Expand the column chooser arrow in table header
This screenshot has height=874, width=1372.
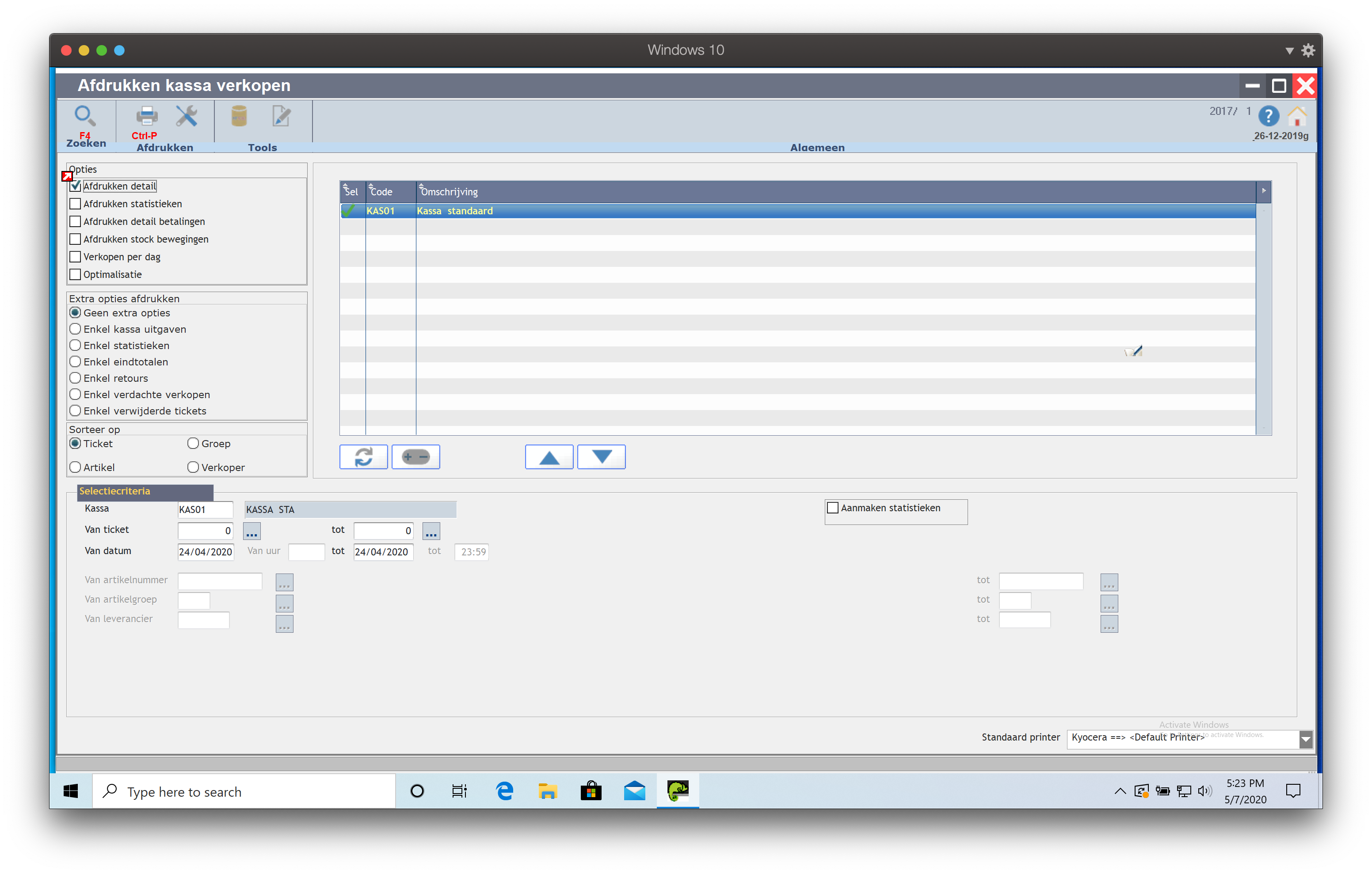[x=1263, y=191]
